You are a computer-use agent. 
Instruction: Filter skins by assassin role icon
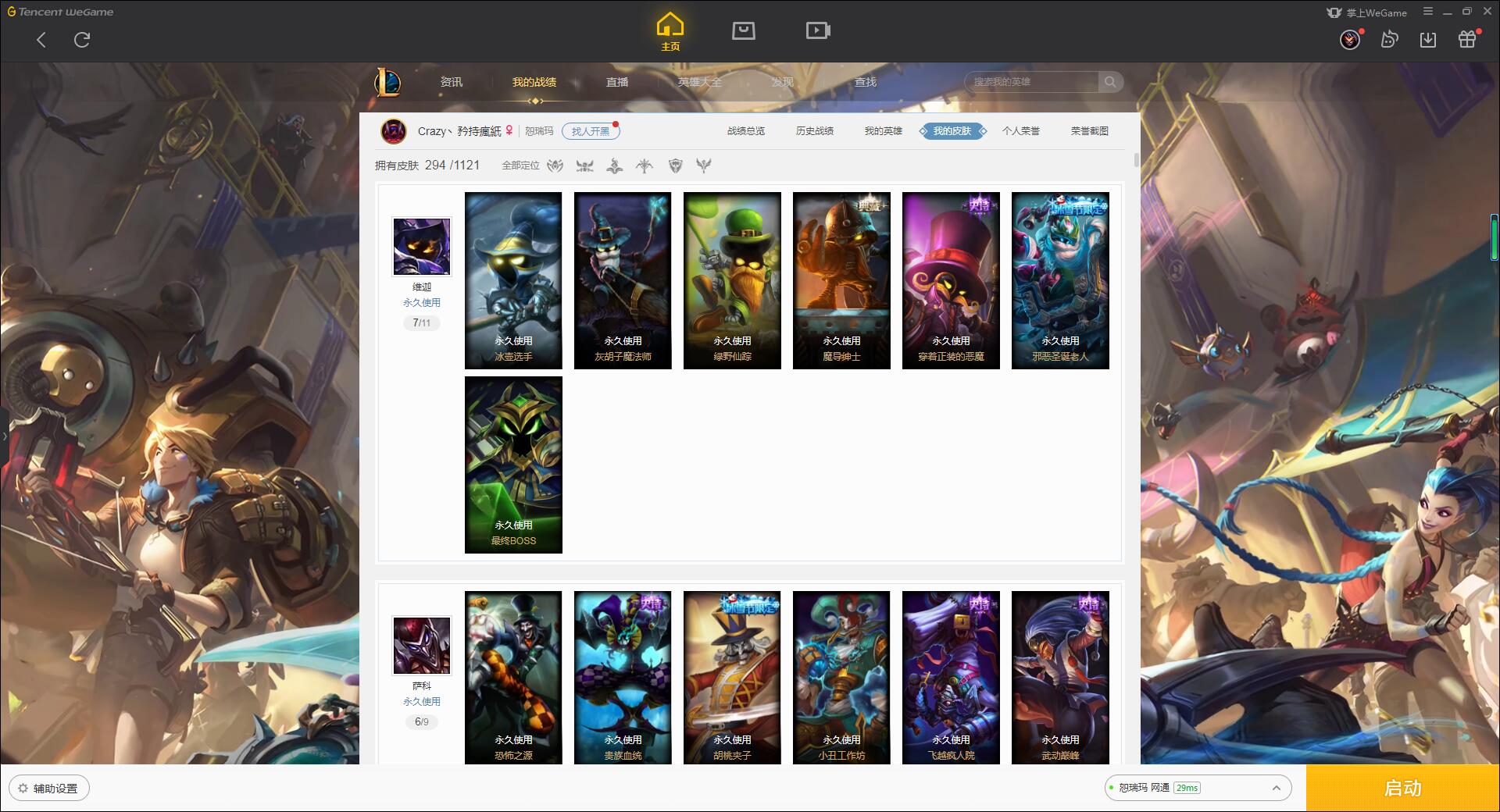coord(555,166)
